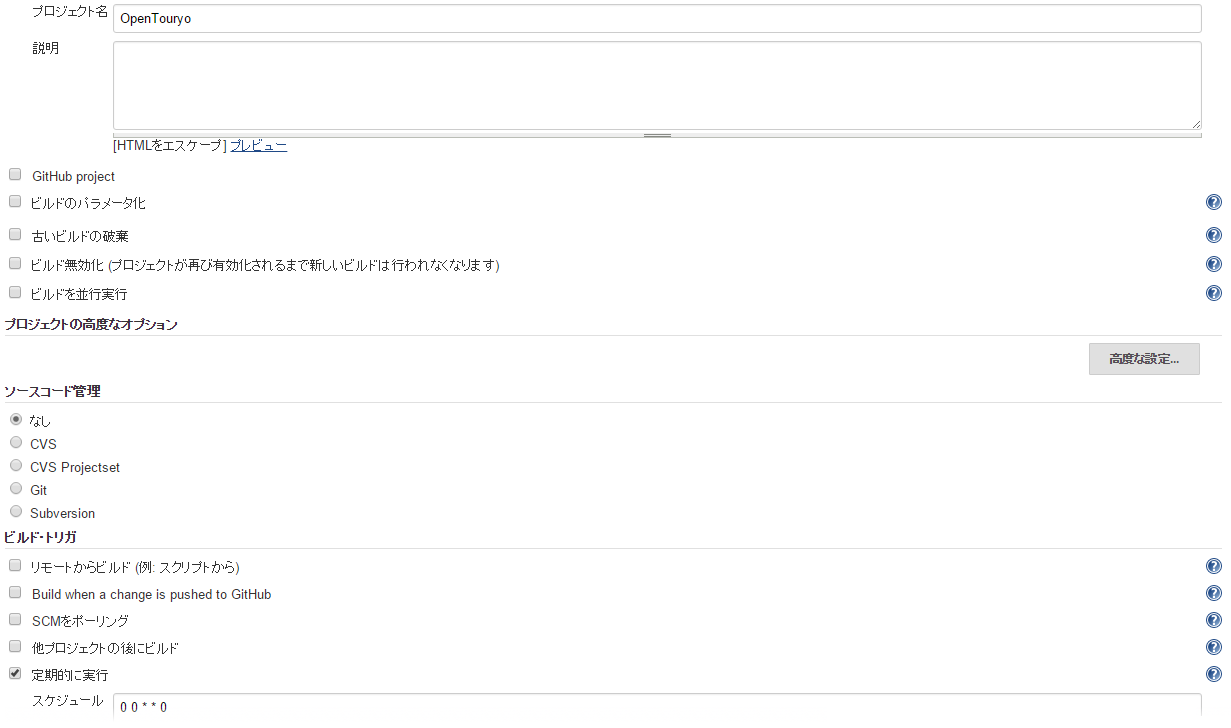Viewport: 1231px width, 728px height.
Task: Click help icon for ビルドのパラメータ化
Action: (x=1213, y=203)
